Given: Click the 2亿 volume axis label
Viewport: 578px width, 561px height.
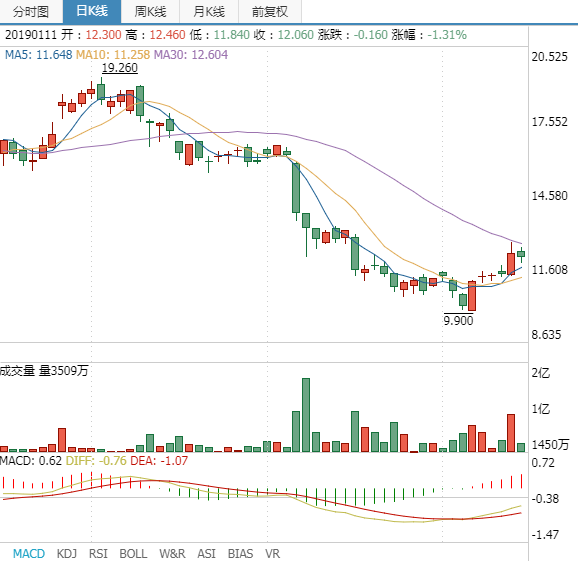Looking at the screenshot, I should click(540, 373).
